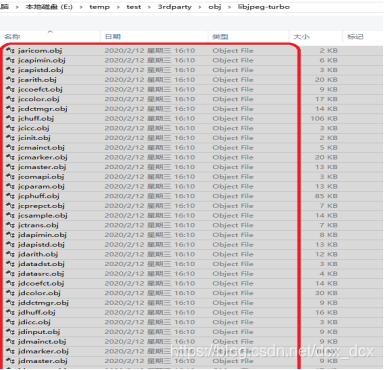The width and height of the screenshot is (384, 370).
Task: Click the 30 KB size of jdcolor.obj
Action: tap(326, 293)
